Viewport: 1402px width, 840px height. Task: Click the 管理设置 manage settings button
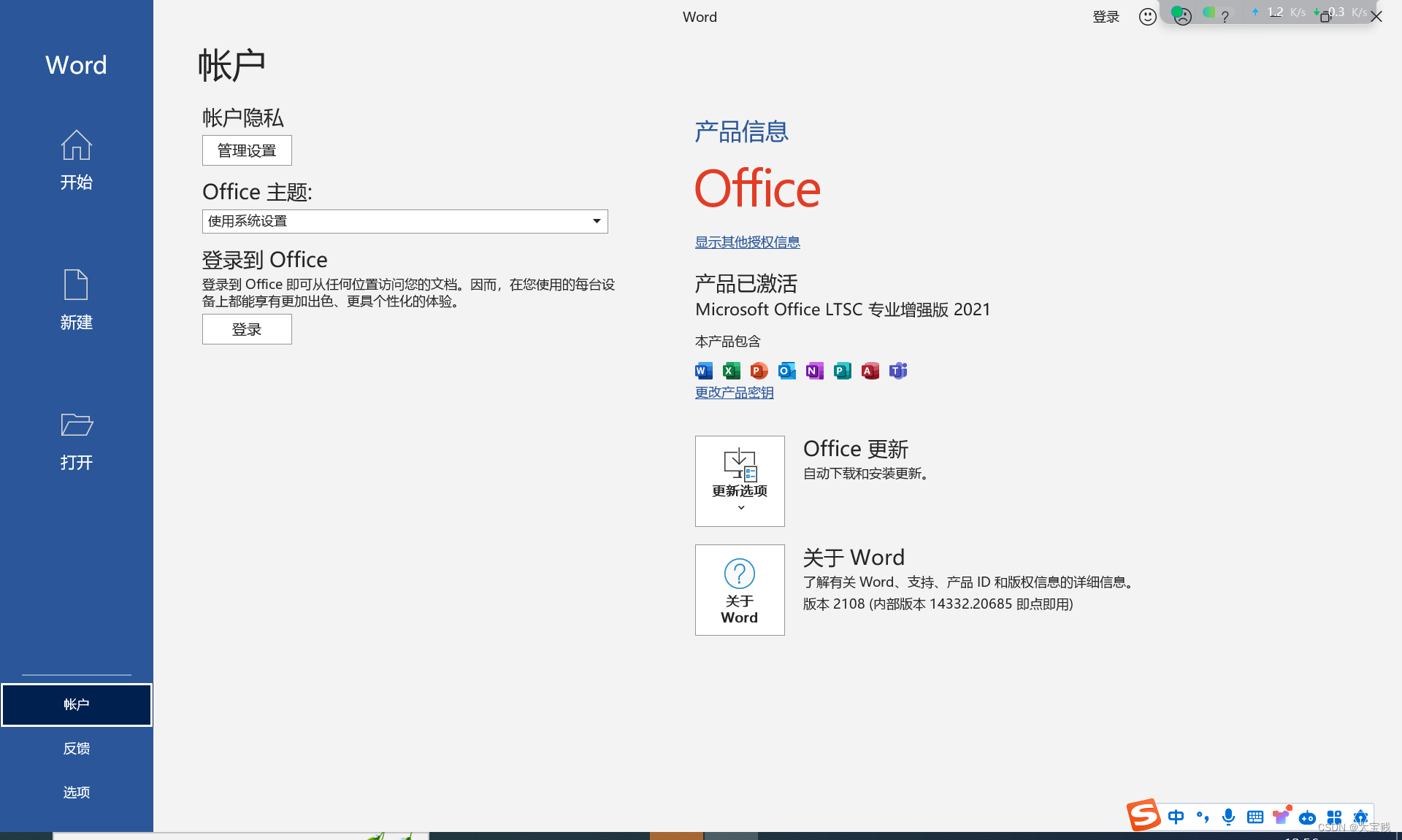pos(247,150)
